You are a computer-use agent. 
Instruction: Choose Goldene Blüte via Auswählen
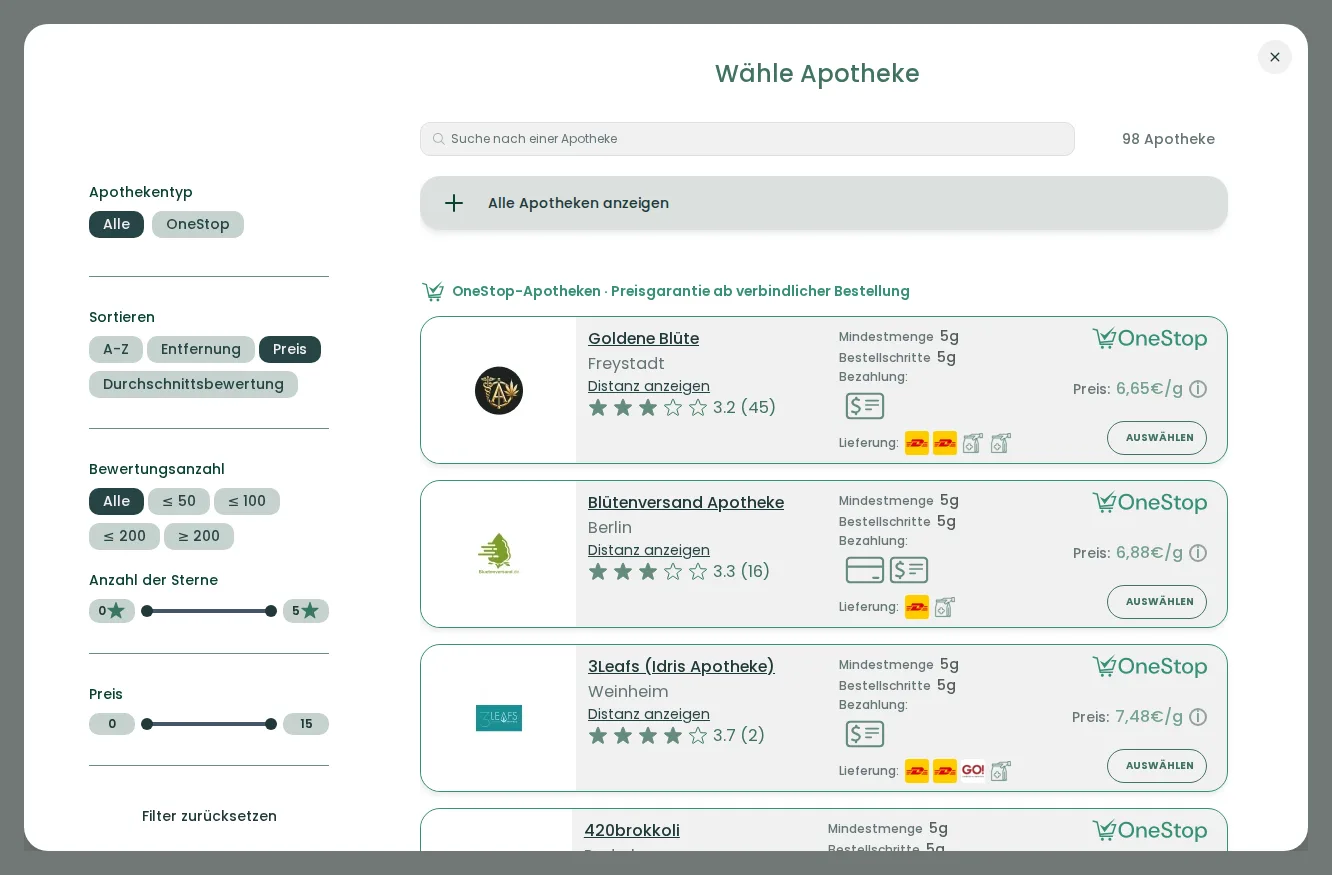pyautogui.click(x=1157, y=438)
